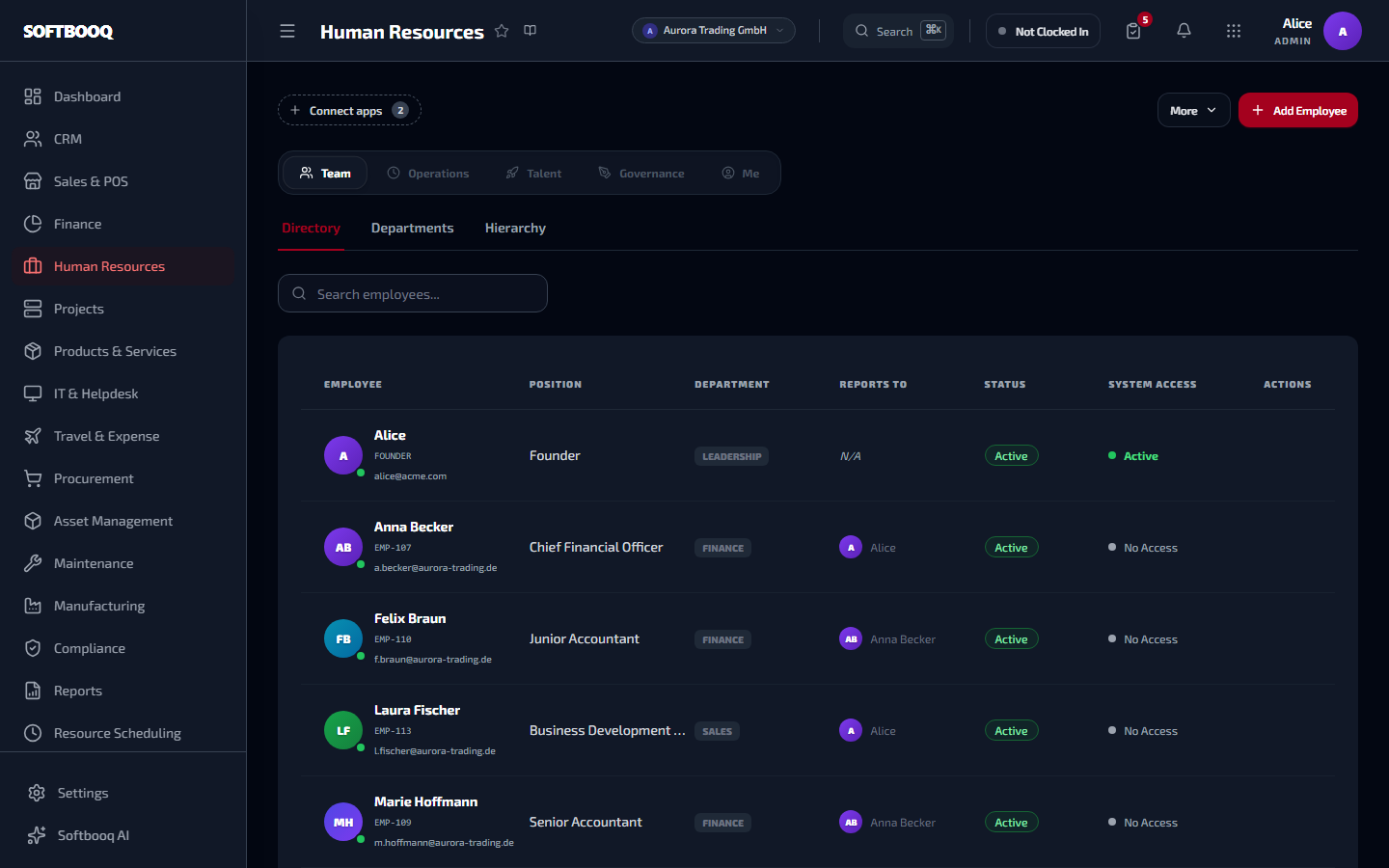The height and width of the screenshot is (868, 1389).
Task: Open the book guide icon beside title
Action: [x=531, y=31]
